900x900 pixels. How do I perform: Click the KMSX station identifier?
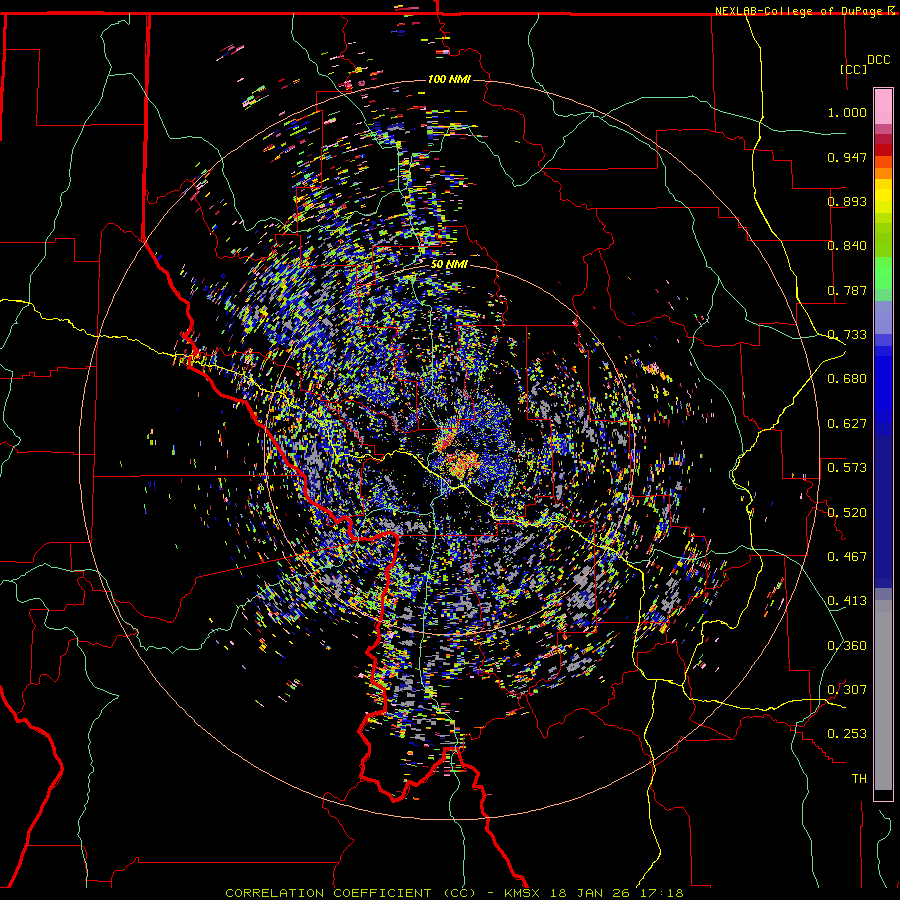522,893
